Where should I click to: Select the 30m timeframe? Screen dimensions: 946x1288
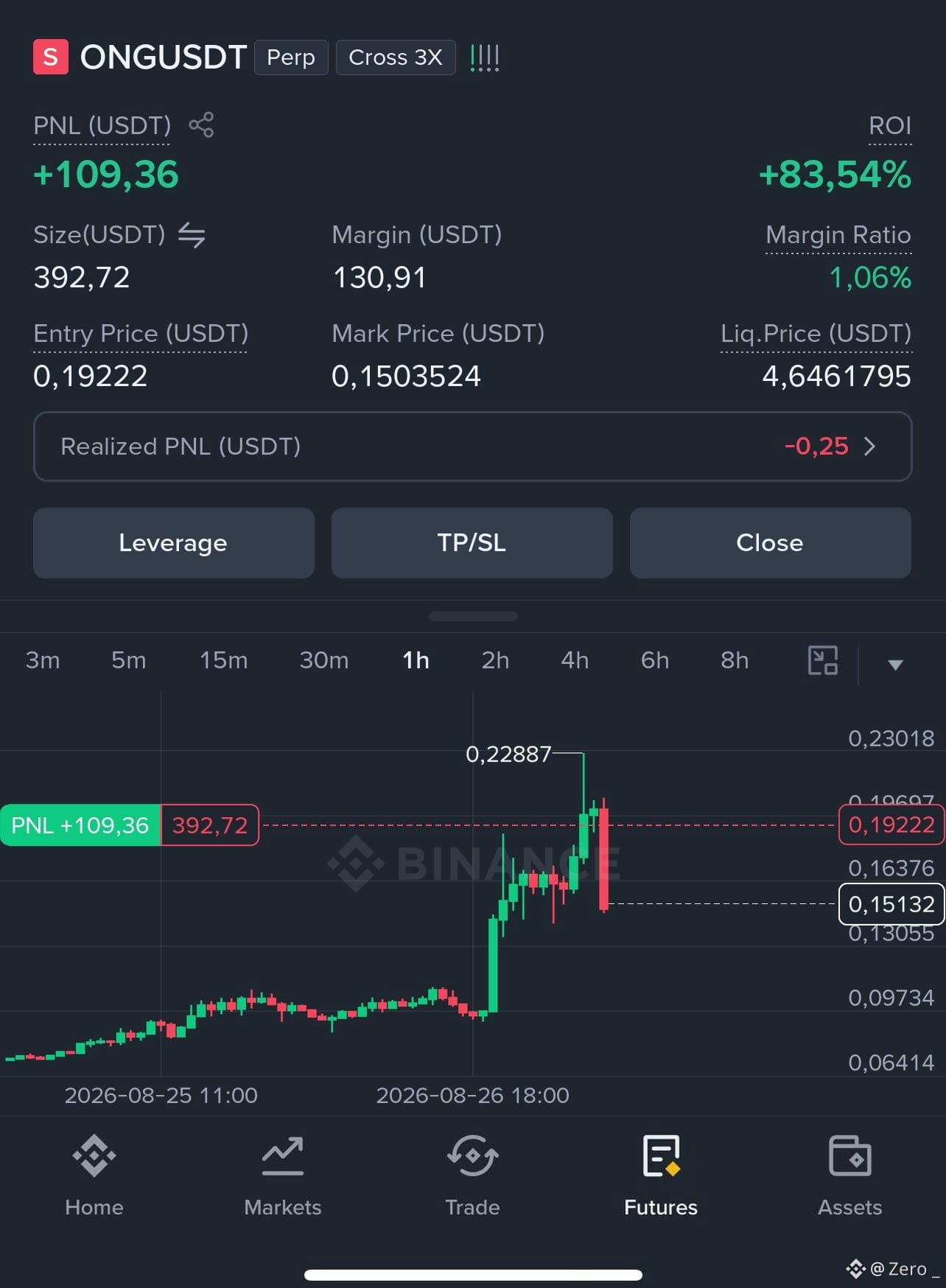(x=324, y=660)
